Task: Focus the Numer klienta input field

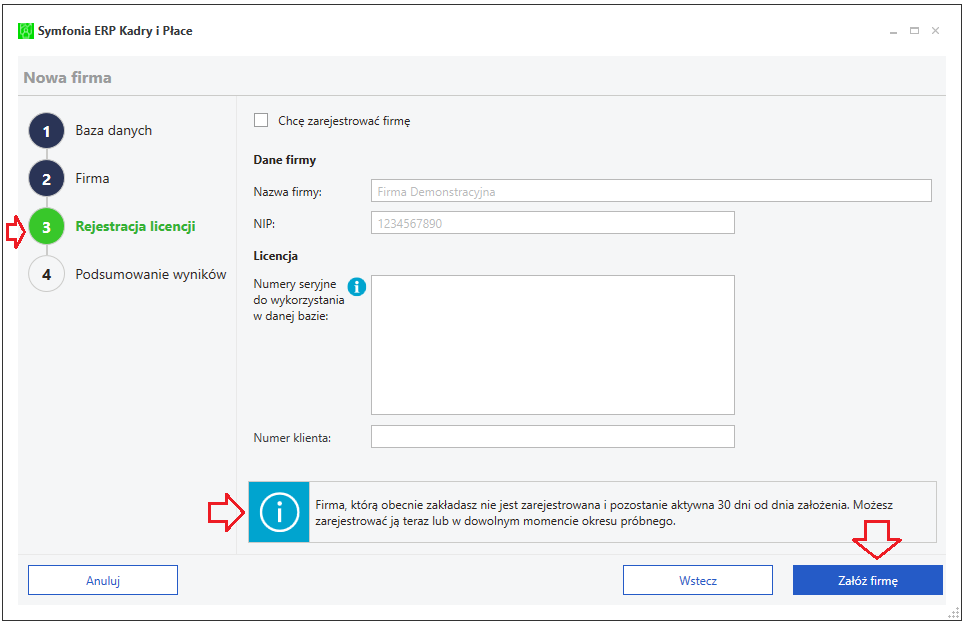Action: 553,436
